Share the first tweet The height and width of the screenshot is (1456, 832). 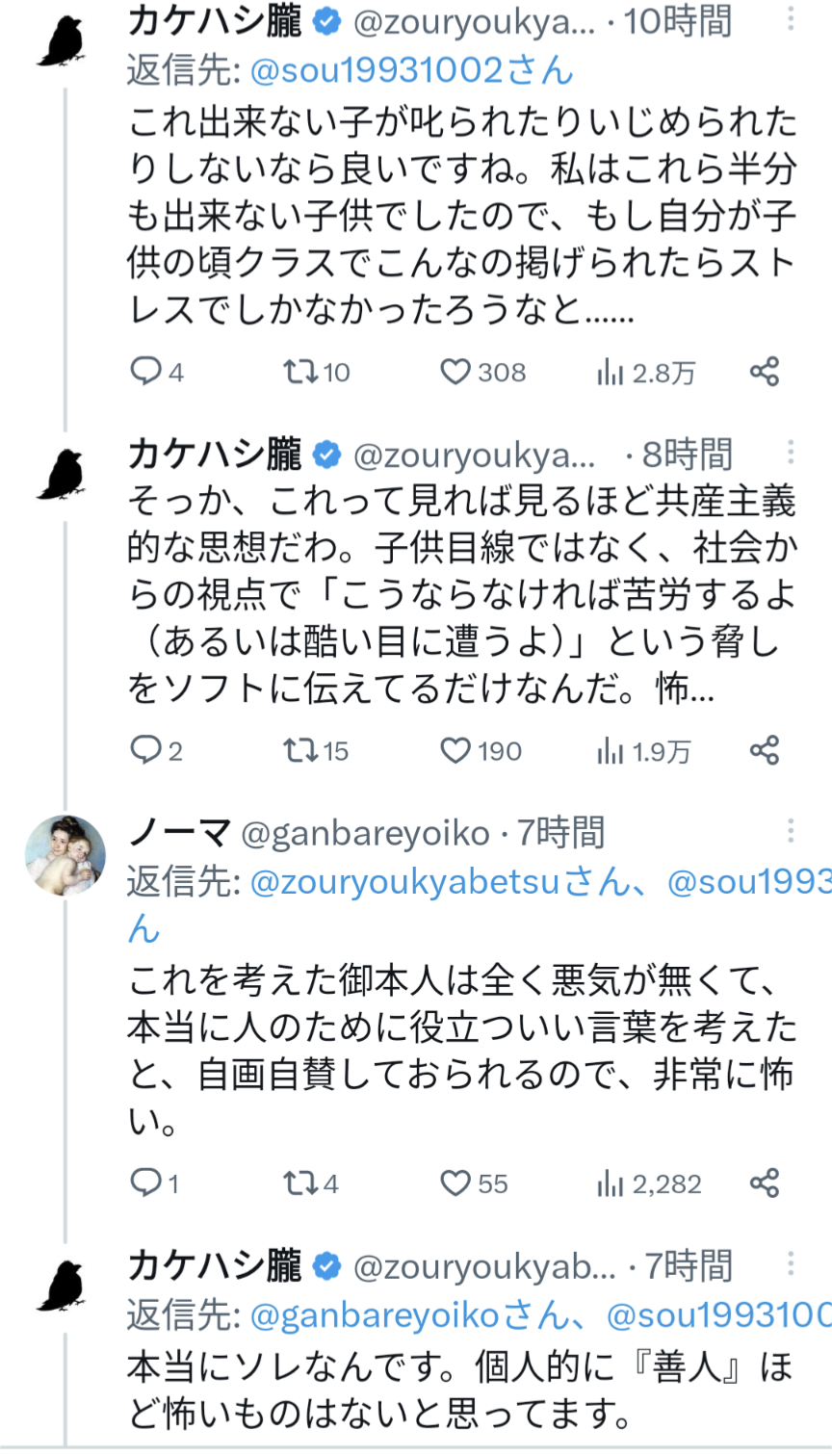point(764,372)
